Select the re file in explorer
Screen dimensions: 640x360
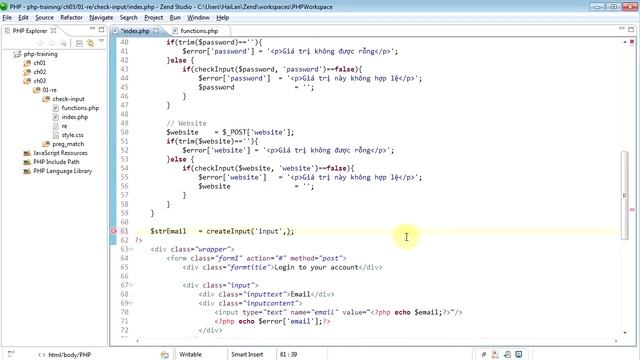point(64,126)
